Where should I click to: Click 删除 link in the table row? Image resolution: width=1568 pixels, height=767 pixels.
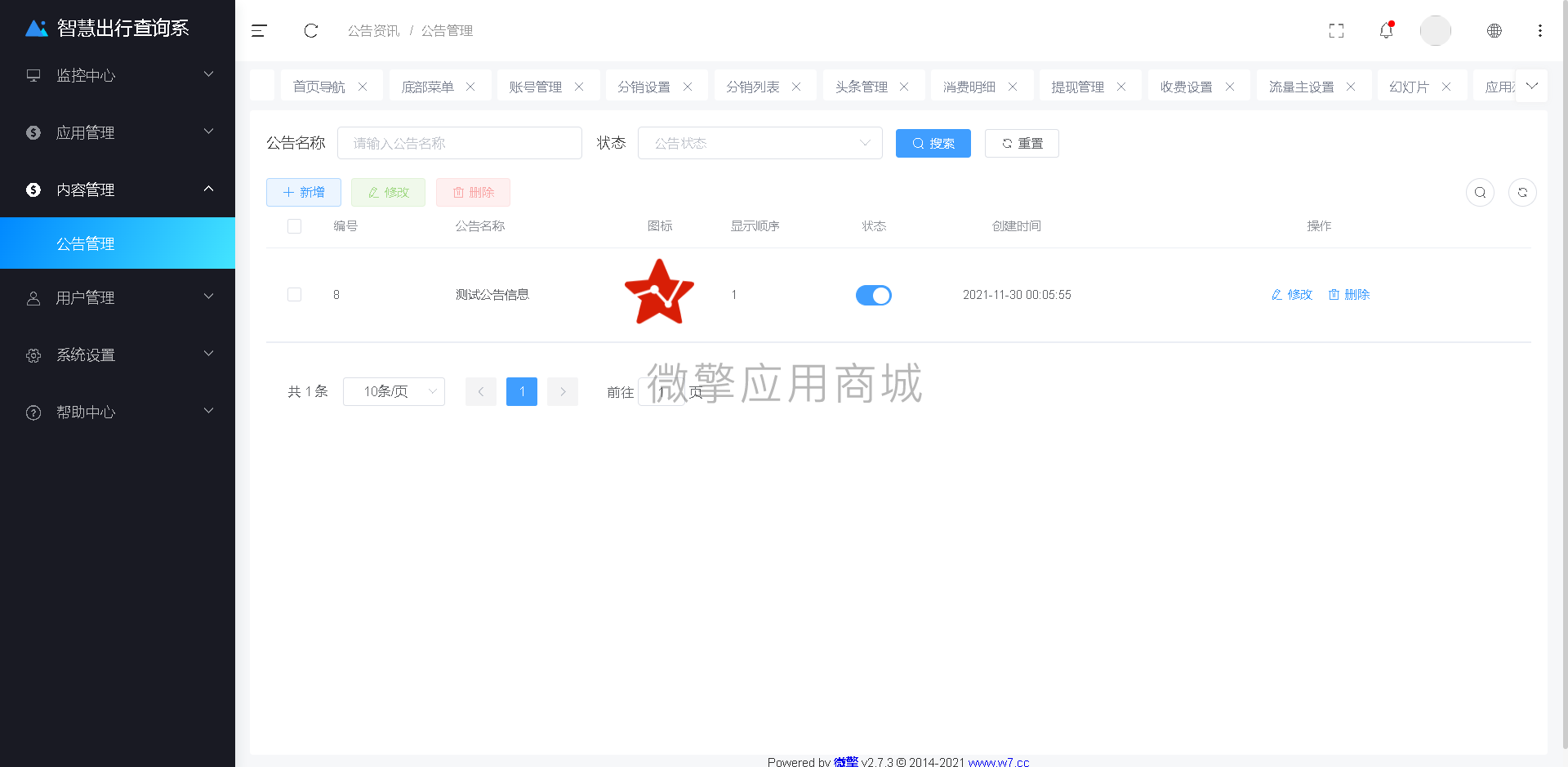[1349, 295]
